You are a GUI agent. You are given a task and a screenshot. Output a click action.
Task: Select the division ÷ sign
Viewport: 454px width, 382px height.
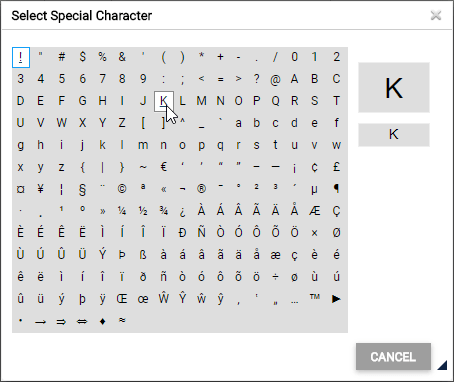point(275,277)
